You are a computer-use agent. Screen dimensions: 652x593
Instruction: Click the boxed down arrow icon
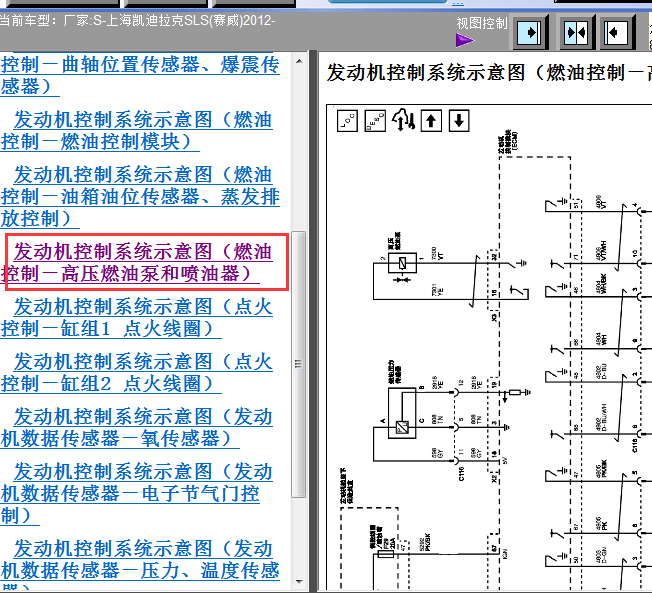pyautogui.click(x=458, y=121)
